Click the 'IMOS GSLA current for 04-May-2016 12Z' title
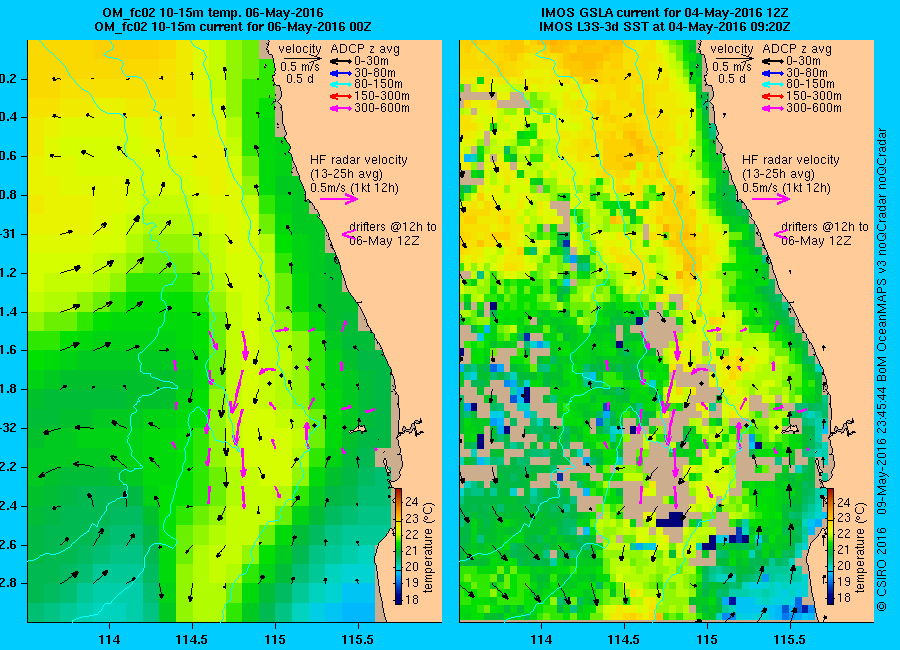The height and width of the screenshot is (650, 900). 665,13
